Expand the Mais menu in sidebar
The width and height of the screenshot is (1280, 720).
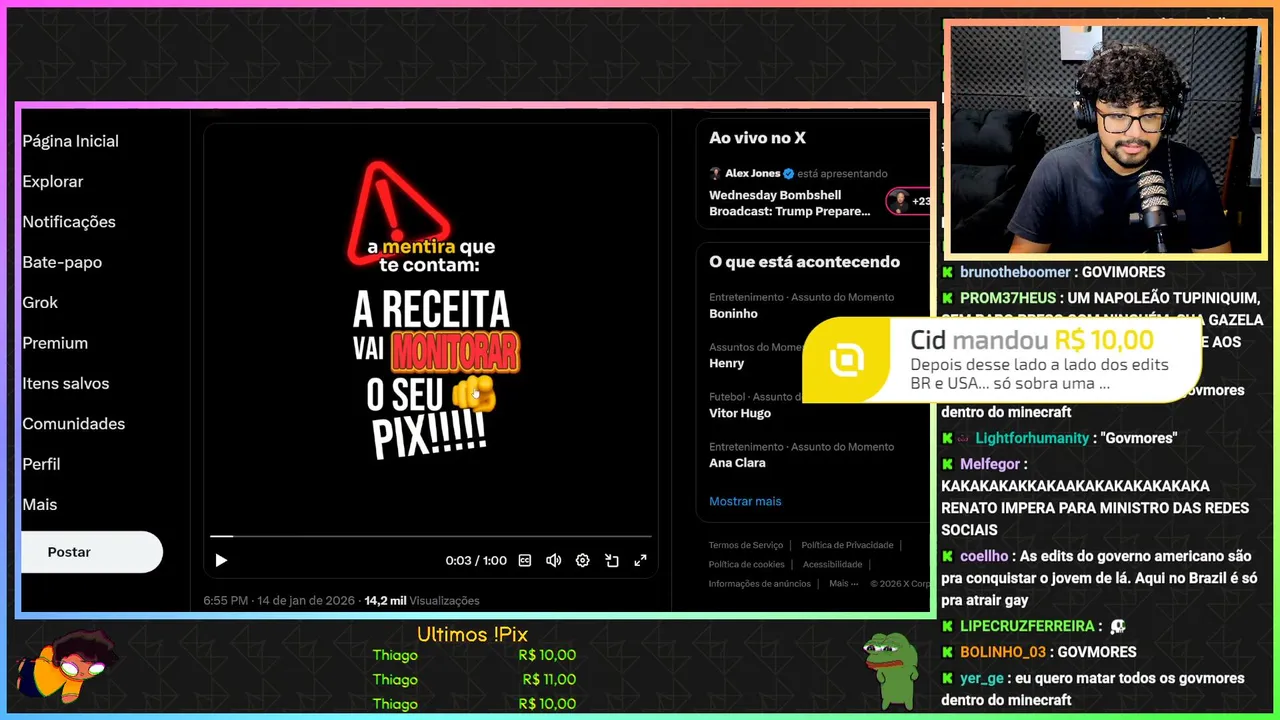pos(40,505)
